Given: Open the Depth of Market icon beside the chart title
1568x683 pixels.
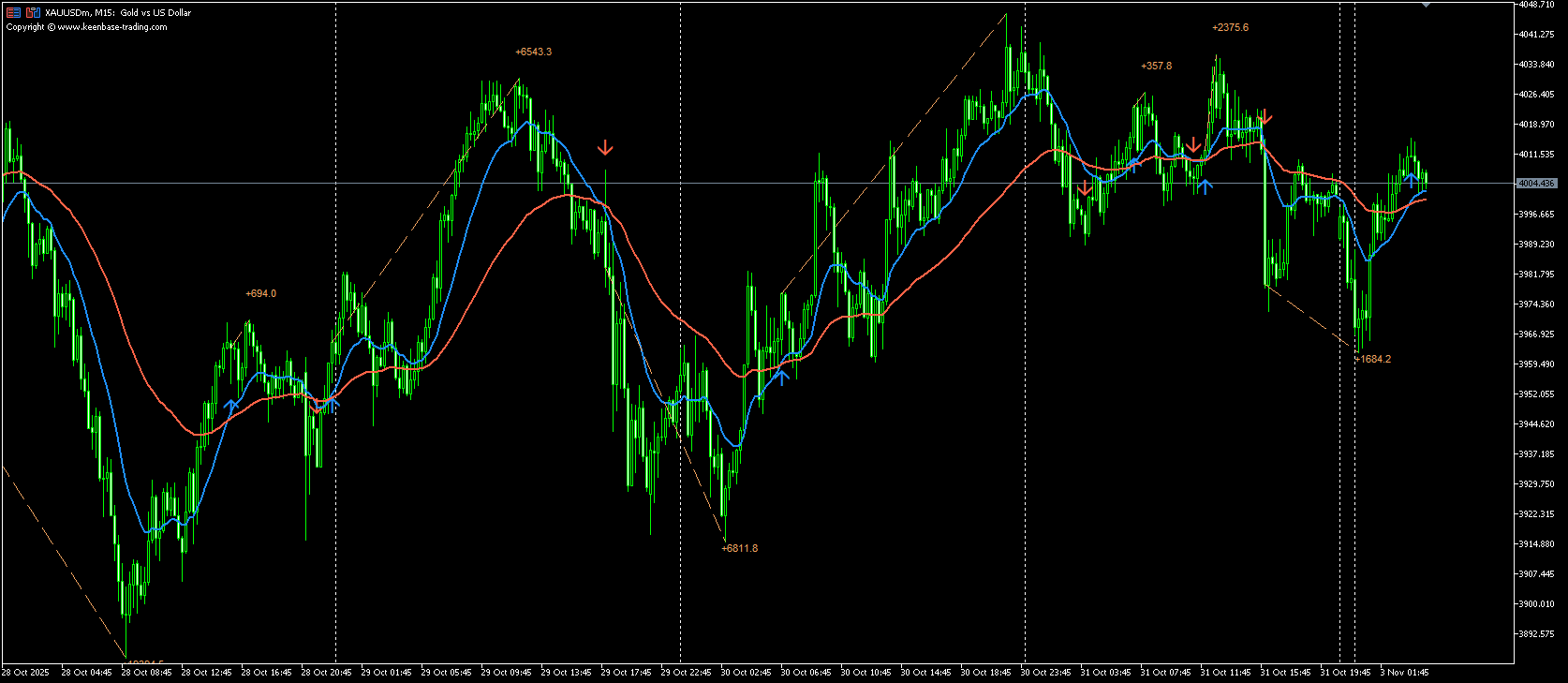Looking at the screenshot, I should coord(33,12).
